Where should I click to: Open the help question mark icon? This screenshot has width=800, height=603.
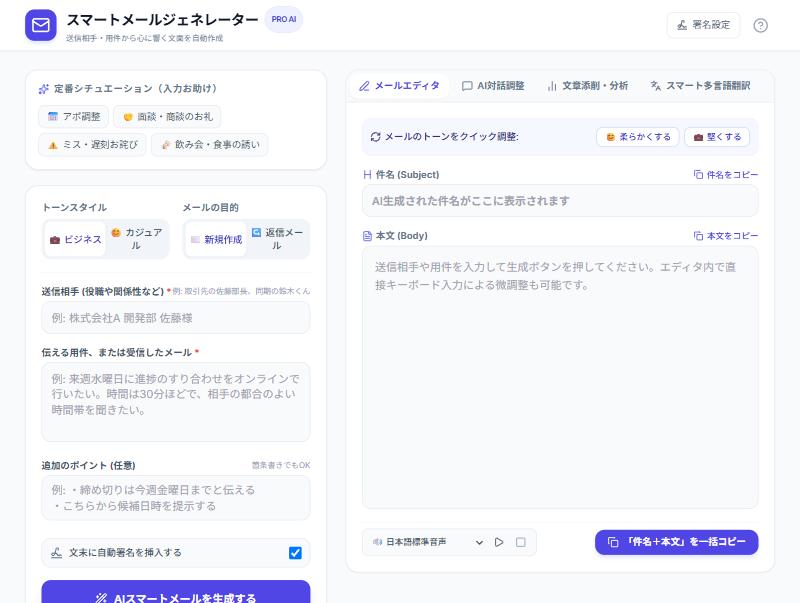760,25
